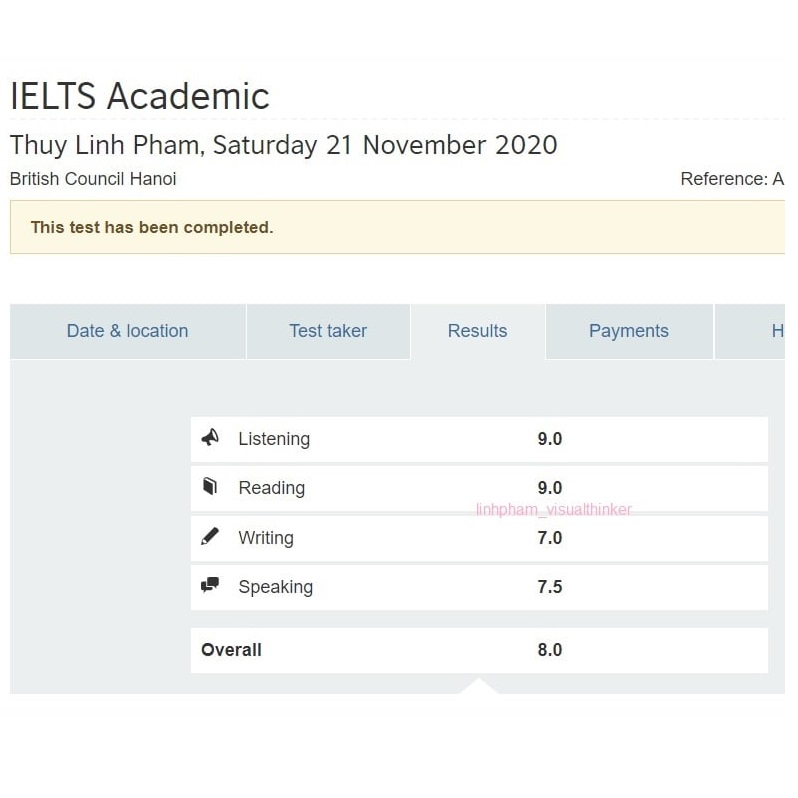The width and height of the screenshot is (798, 798).
Task: Click the test completed notification banner
Action: [x=396, y=227]
